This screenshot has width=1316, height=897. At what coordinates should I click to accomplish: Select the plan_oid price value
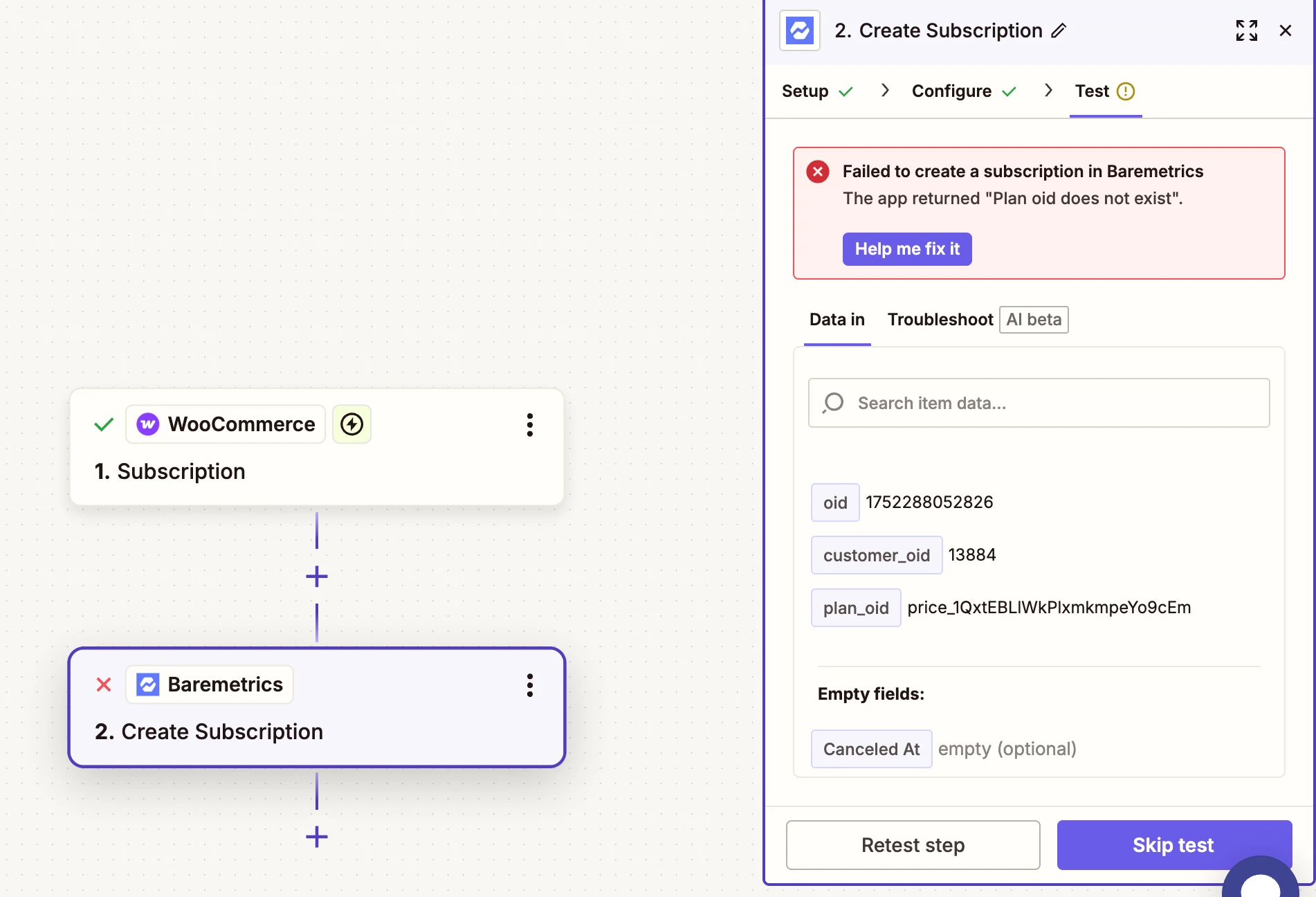coord(1049,608)
